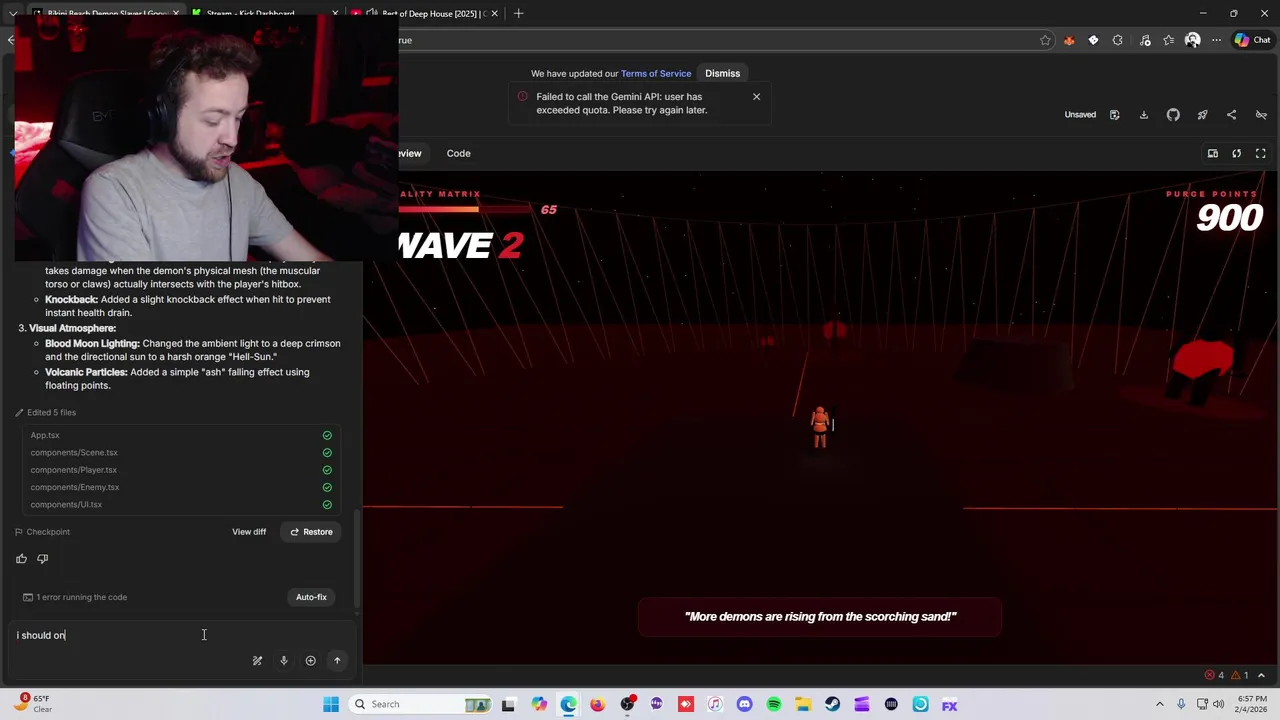Image resolution: width=1280 pixels, height=720 pixels.
Task: Open the browser three-dots settings menu
Action: [x=1216, y=40]
